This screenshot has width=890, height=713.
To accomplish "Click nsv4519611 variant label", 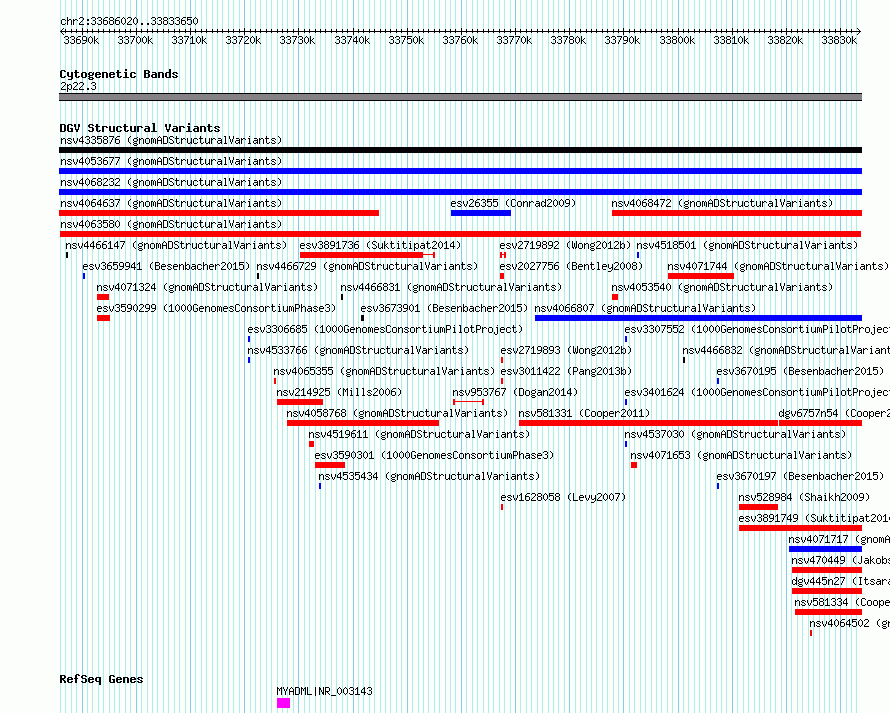I will (x=419, y=434).
